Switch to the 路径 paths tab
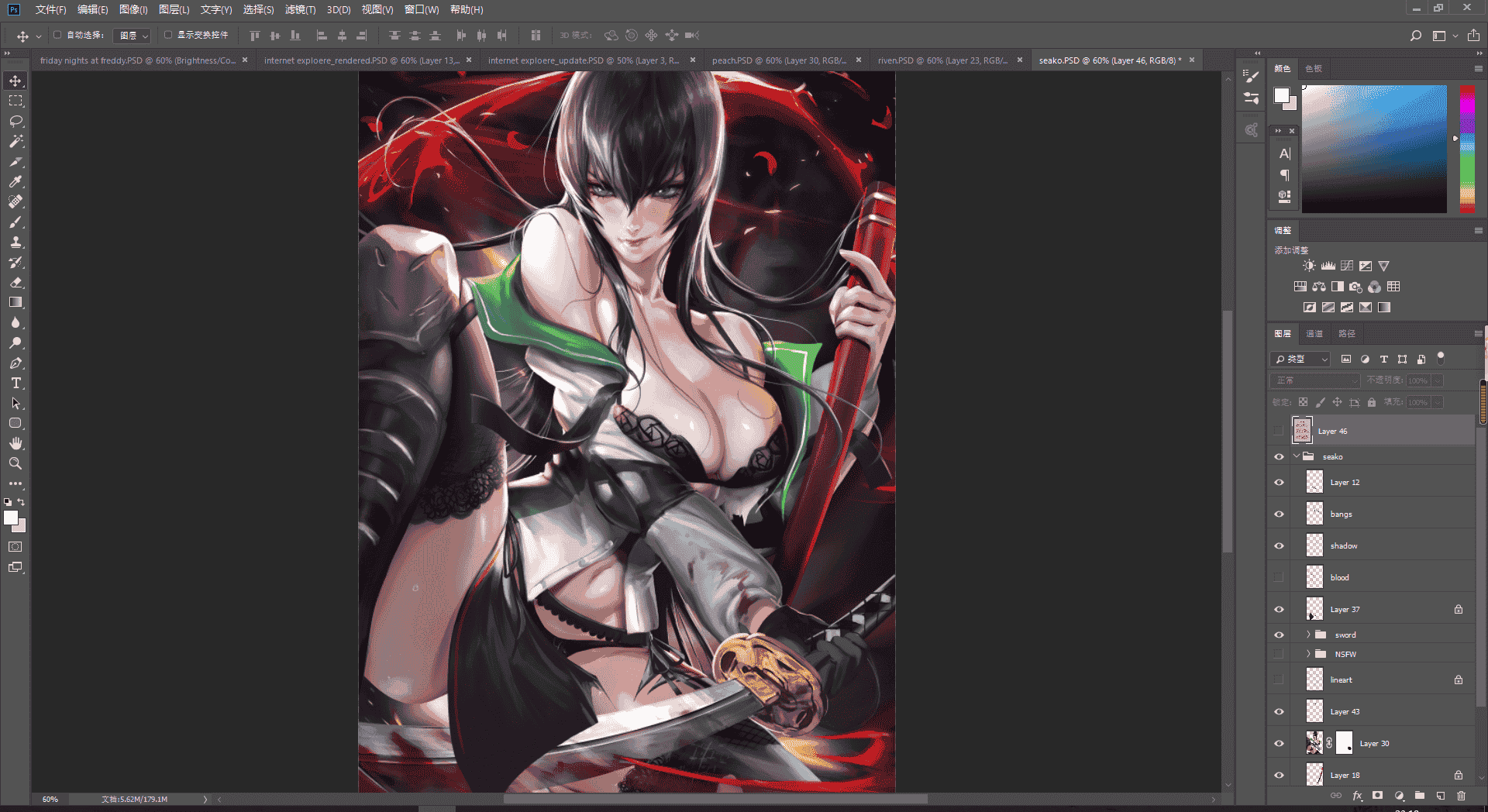The width and height of the screenshot is (1488, 812). [x=1347, y=334]
